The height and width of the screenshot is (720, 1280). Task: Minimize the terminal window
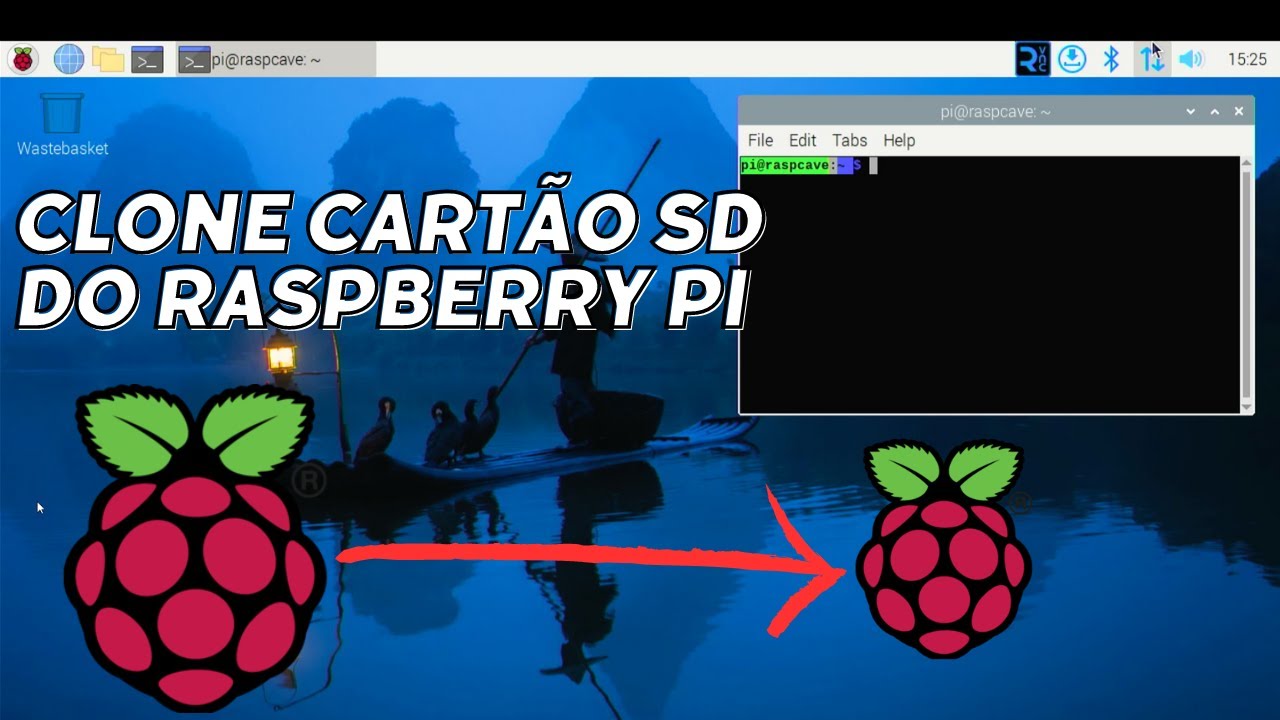[x=1191, y=112]
